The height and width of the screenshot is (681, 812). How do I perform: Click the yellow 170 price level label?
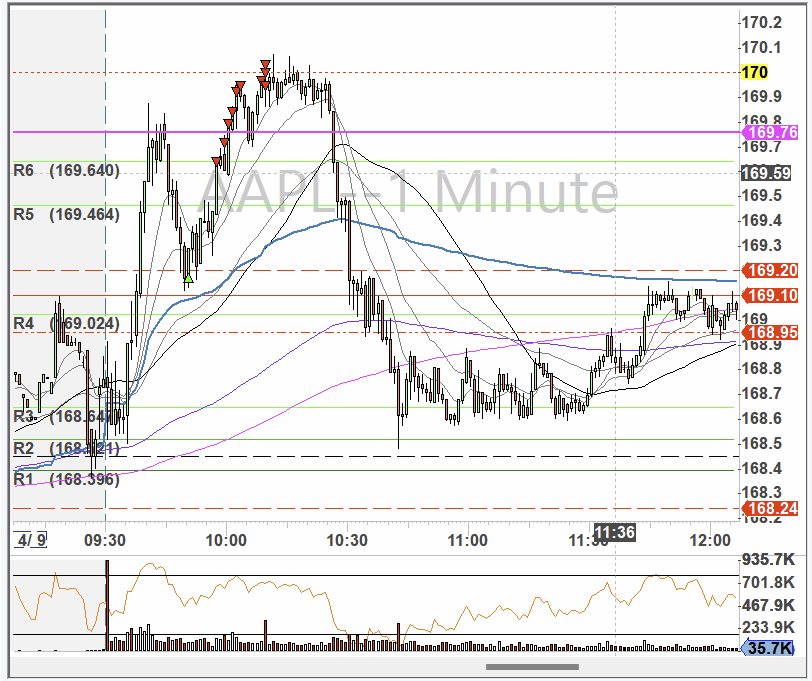[x=756, y=72]
